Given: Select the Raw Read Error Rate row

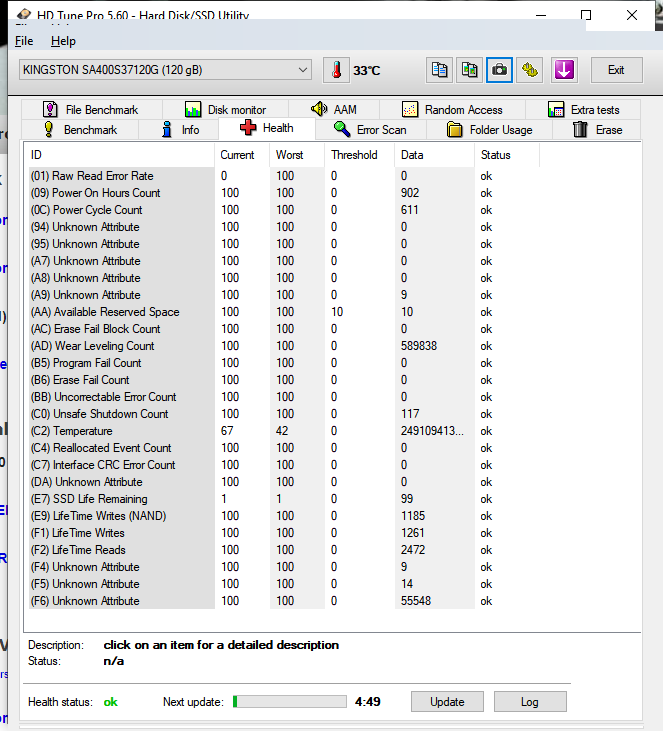Looking at the screenshot, I should pyautogui.click(x=284, y=176).
